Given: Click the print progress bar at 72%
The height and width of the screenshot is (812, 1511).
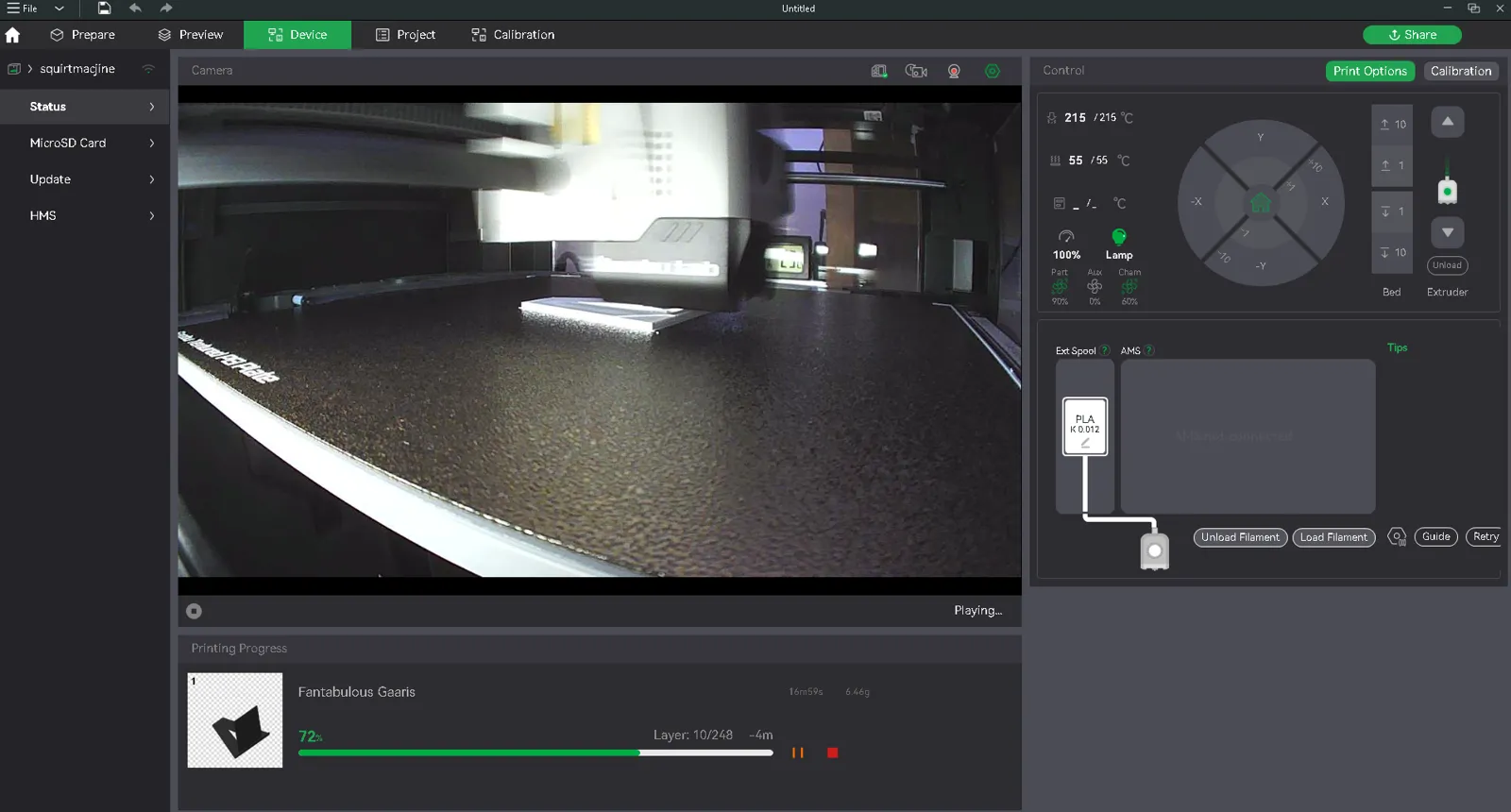Looking at the screenshot, I should click(x=535, y=753).
